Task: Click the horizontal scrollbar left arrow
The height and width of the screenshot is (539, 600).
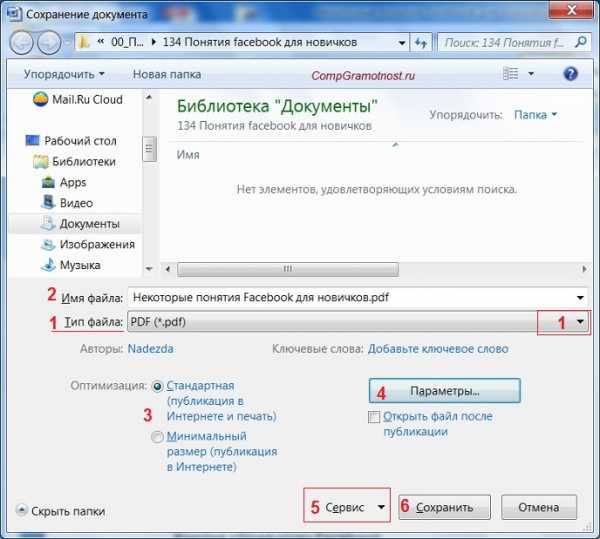Action: [x=168, y=269]
